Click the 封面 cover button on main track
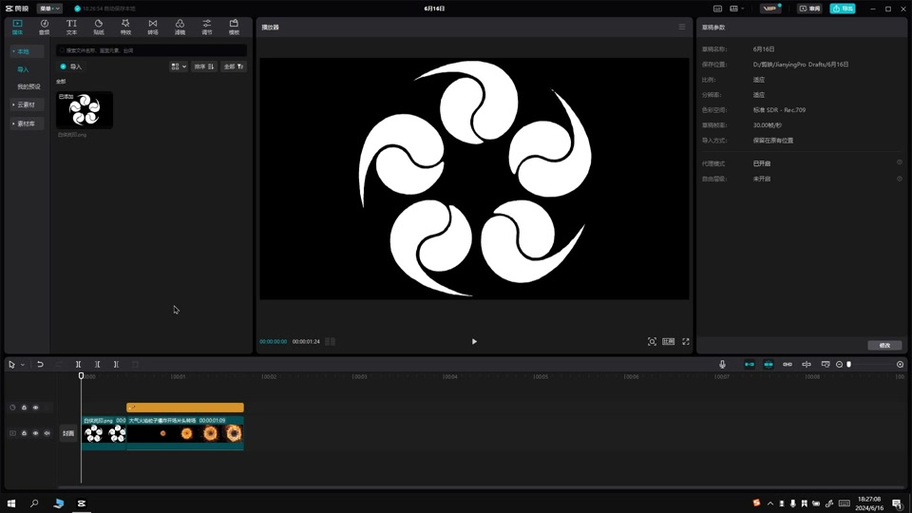This screenshot has width=912, height=513. pyautogui.click(x=69, y=433)
